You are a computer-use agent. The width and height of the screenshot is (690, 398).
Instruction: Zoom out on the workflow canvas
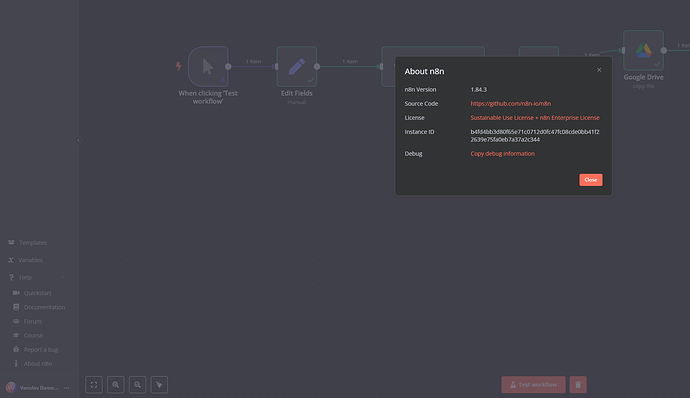(x=137, y=384)
